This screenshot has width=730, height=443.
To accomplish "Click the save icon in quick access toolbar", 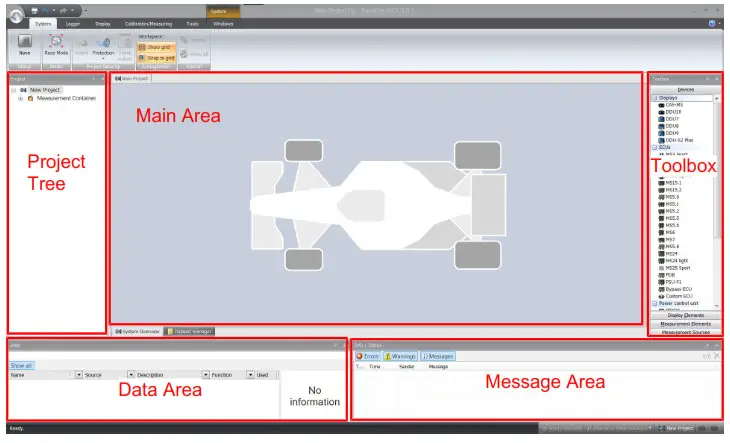I will point(34,10).
